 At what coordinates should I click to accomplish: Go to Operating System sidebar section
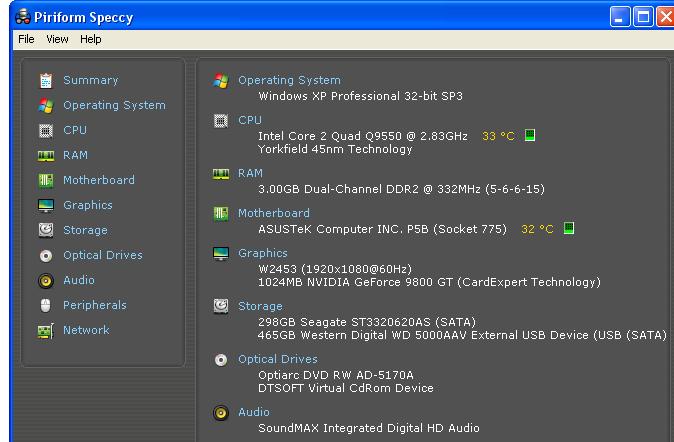click(114, 105)
